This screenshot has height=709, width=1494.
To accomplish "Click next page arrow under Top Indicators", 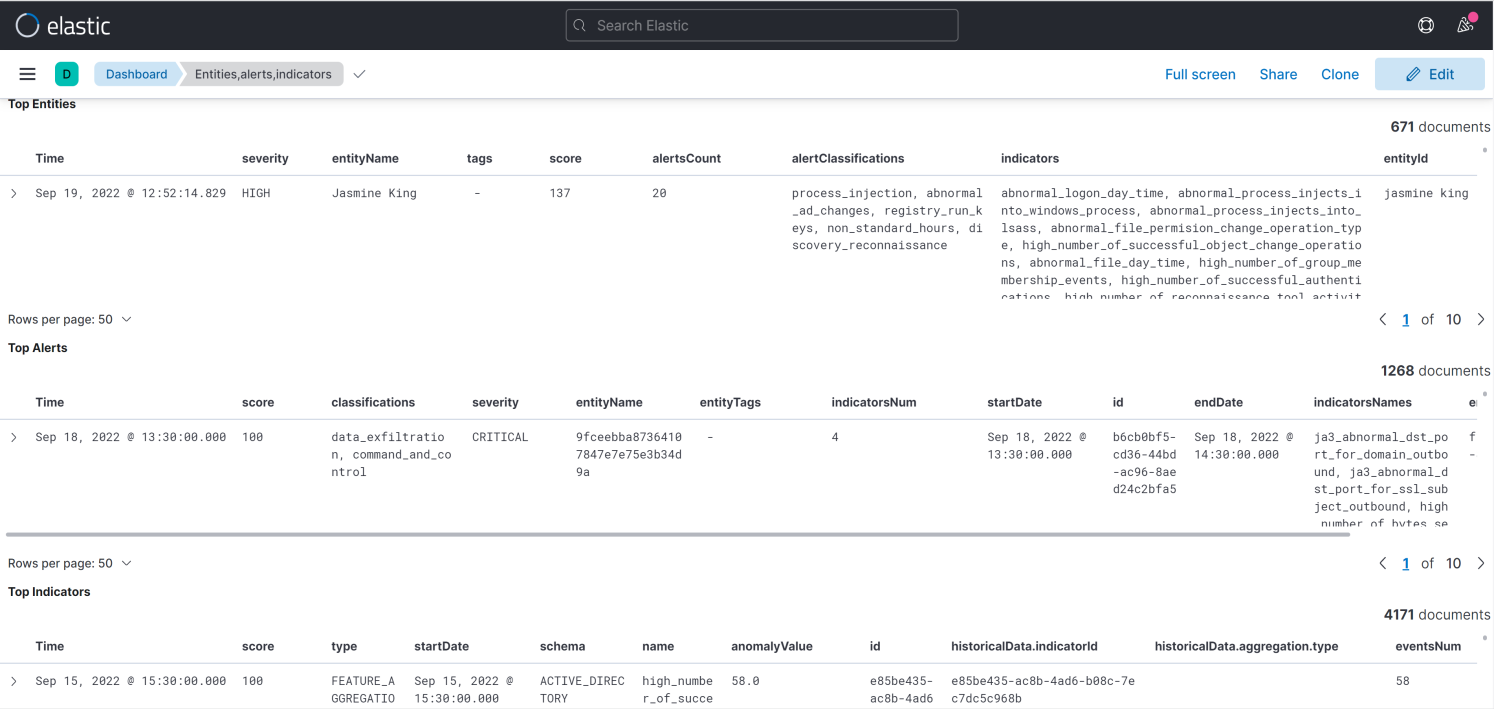I will click(1481, 705).
